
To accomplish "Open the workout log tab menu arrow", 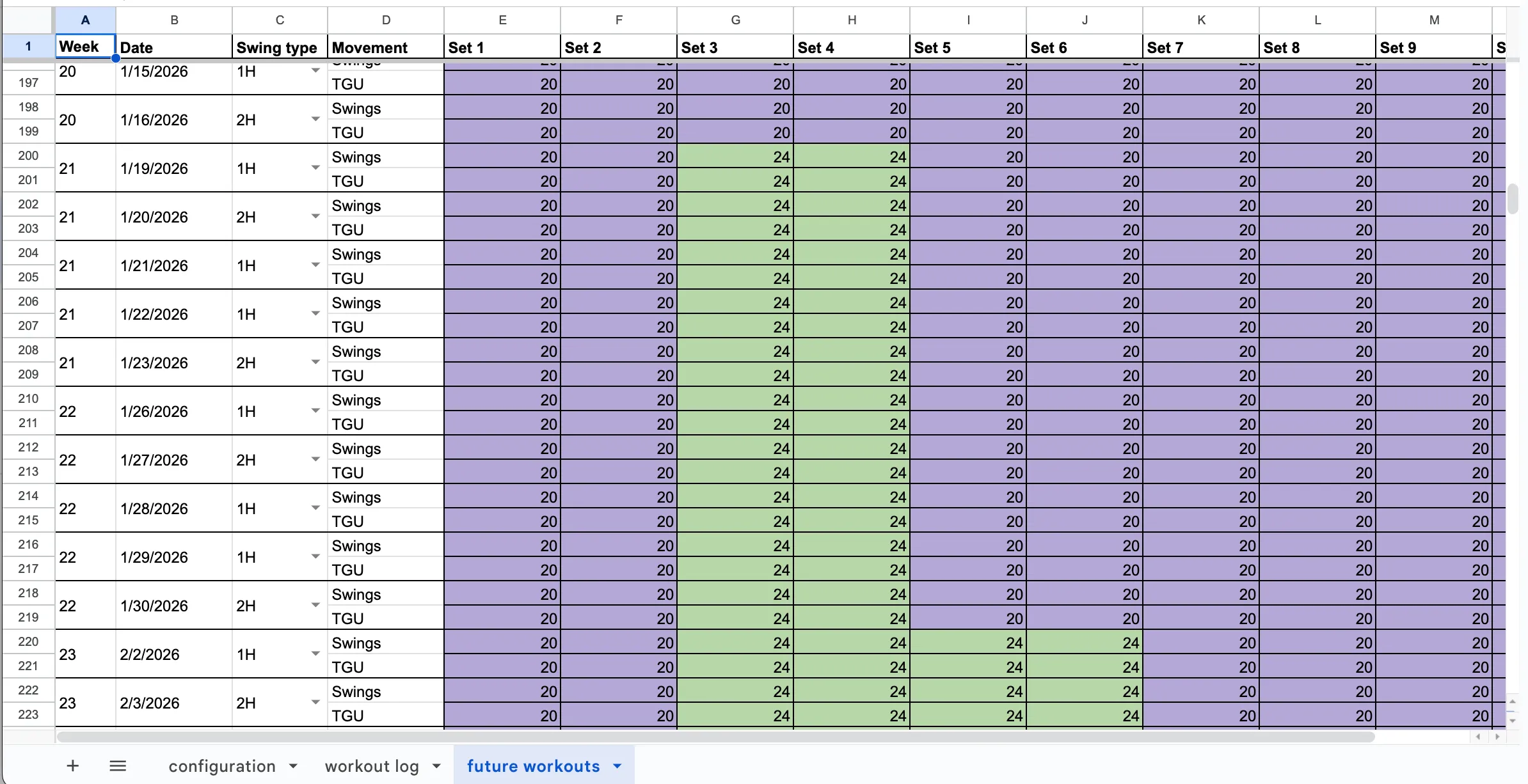I will click(x=436, y=765).
